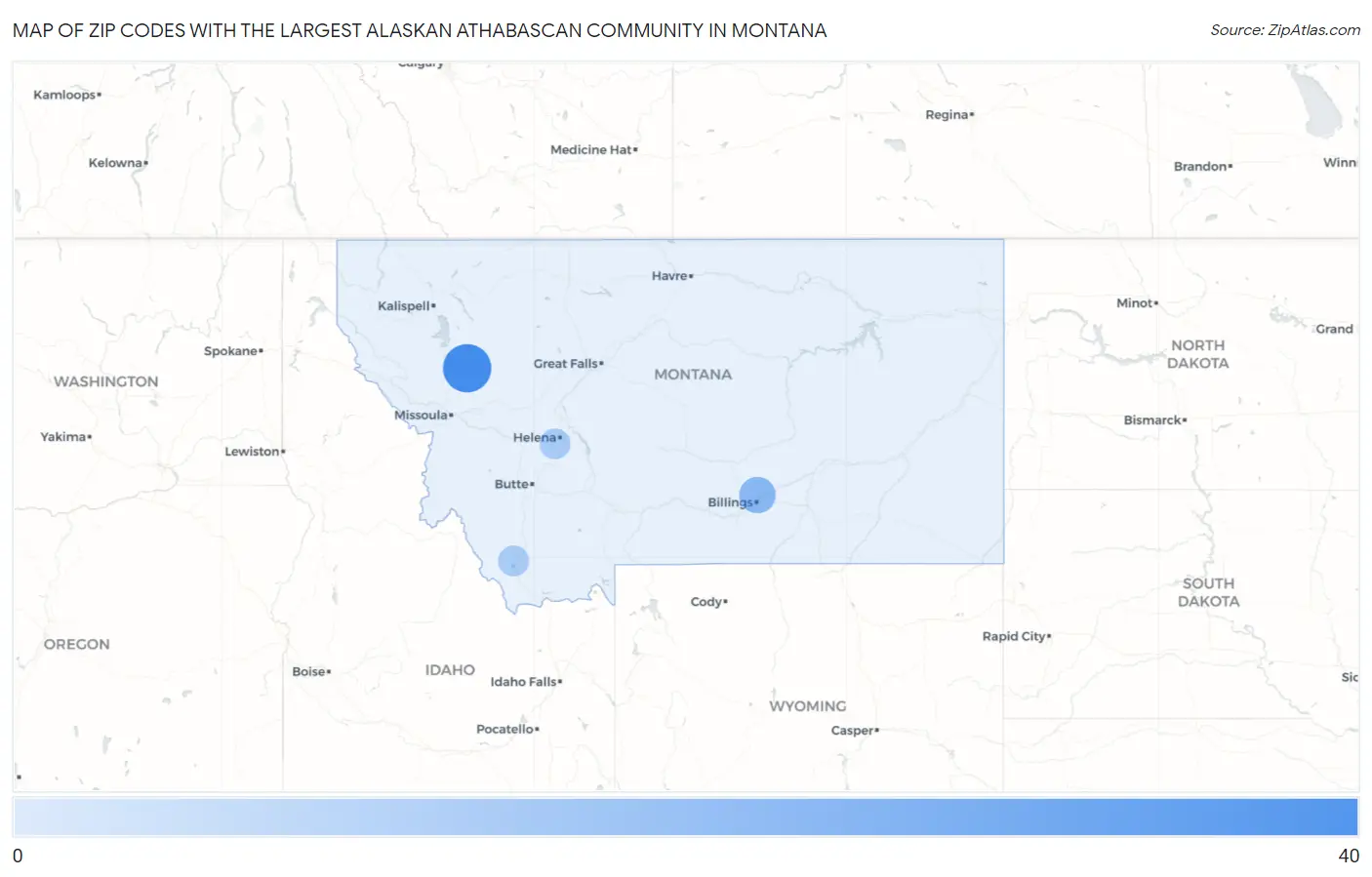1372x877 pixels.
Task: Click the pale bubble in southwest Montana
Action: [x=513, y=561]
